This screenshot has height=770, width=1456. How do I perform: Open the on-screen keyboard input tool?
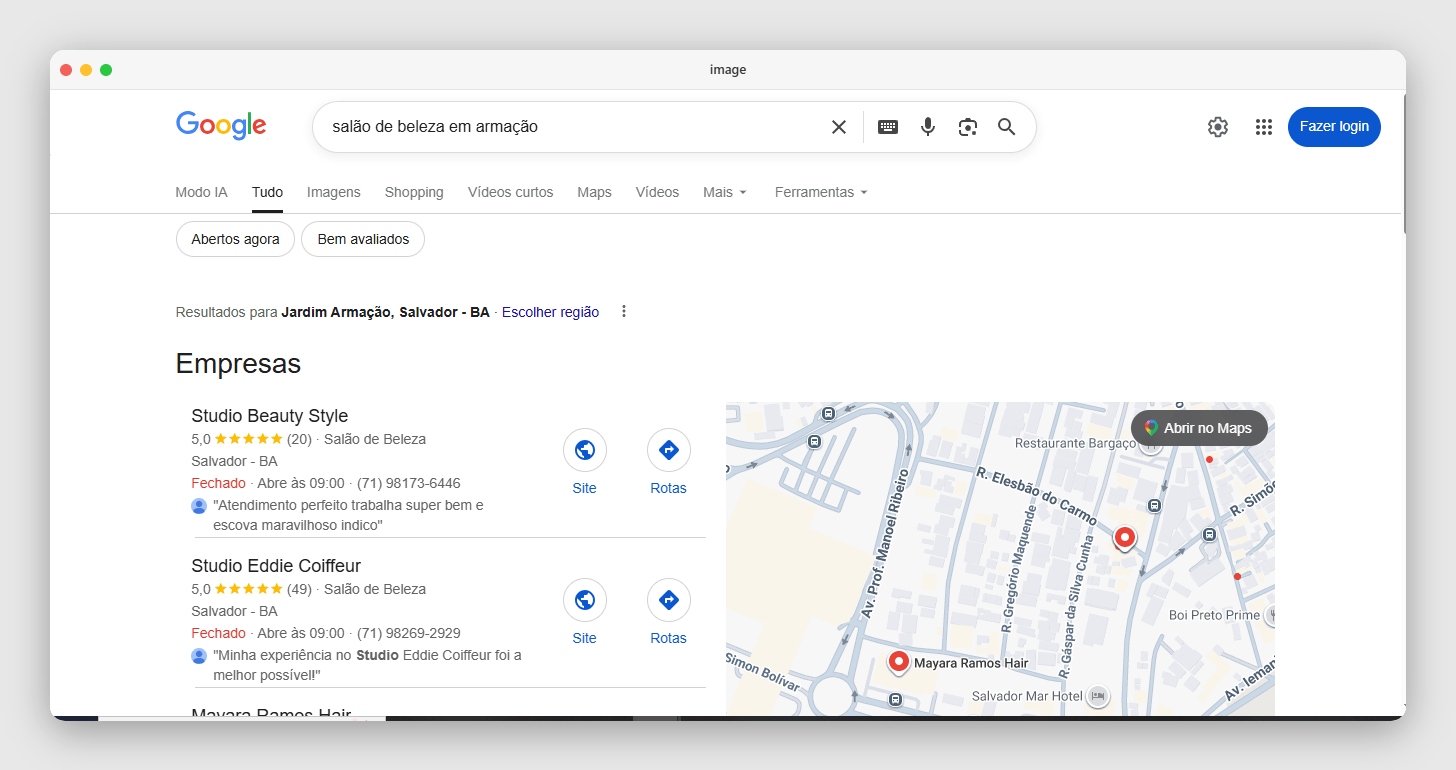pos(887,127)
